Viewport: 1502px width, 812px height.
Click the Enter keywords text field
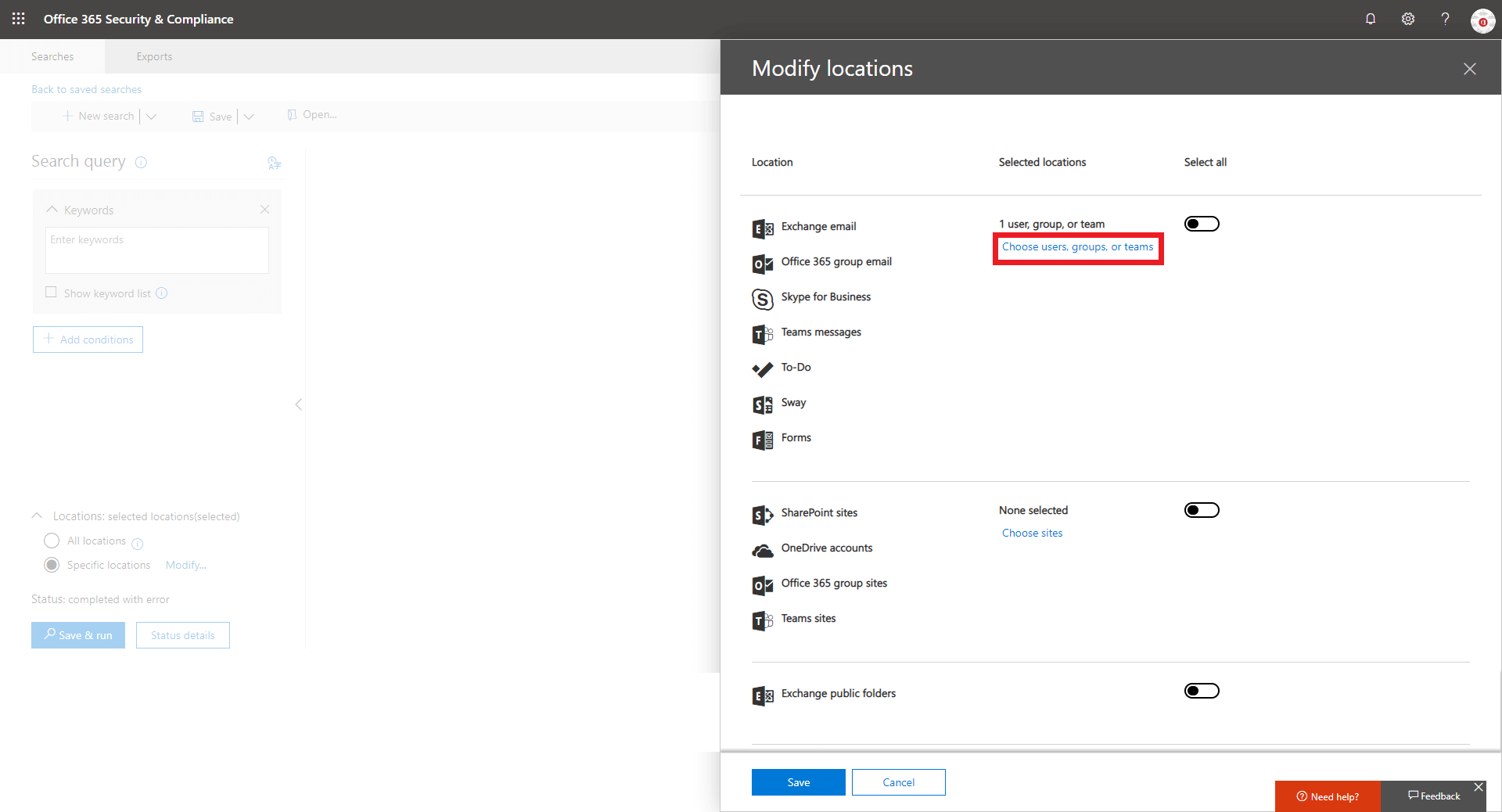coord(157,250)
